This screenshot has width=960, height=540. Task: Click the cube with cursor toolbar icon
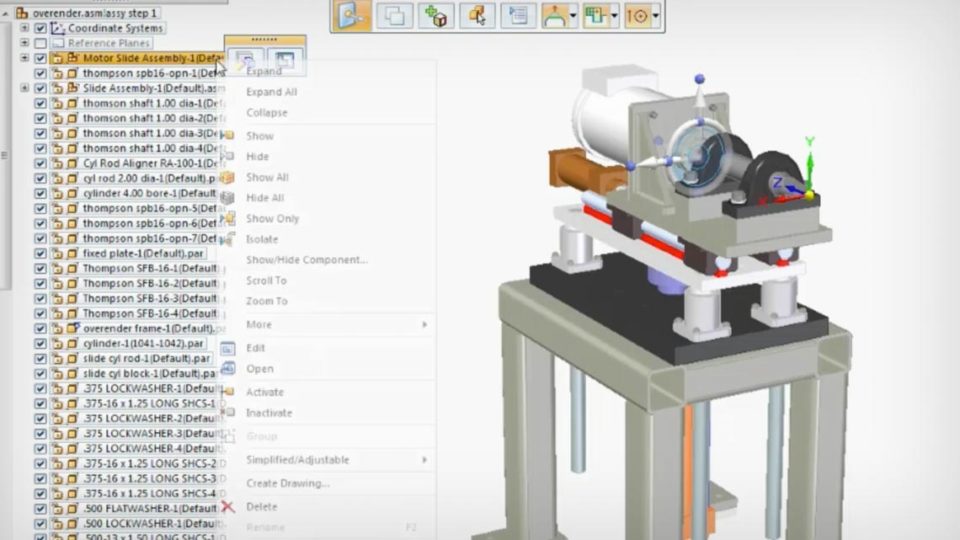click(477, 15)
